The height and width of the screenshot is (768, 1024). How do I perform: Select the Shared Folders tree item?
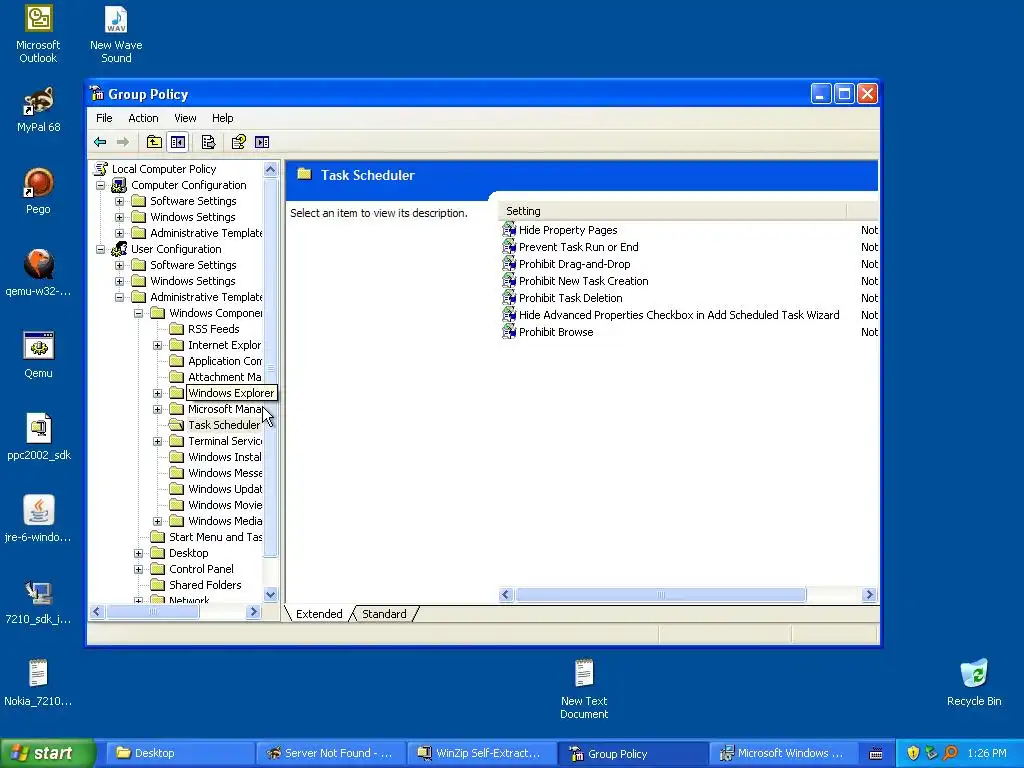[205, 585]
